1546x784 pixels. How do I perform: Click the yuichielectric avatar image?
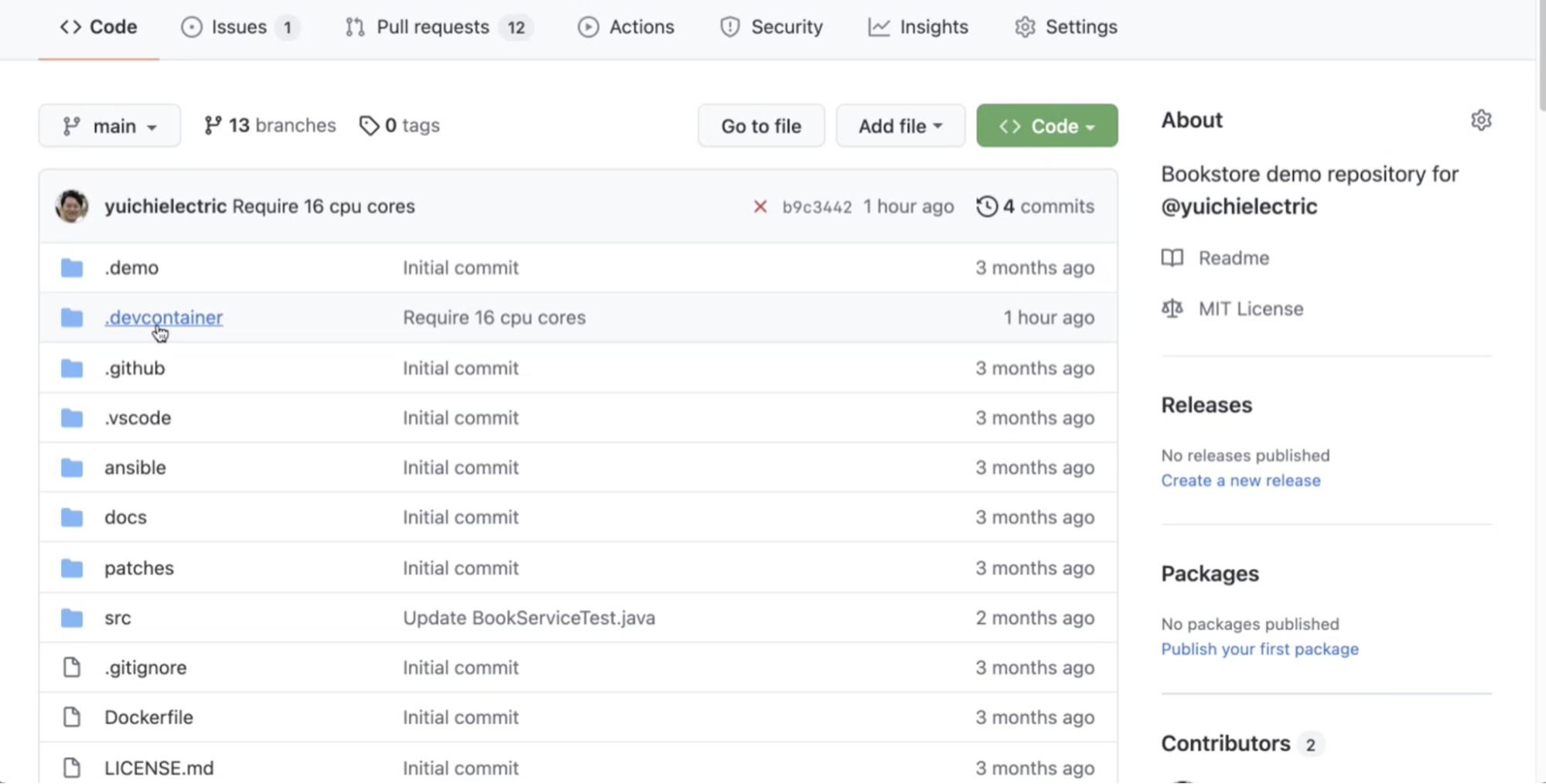pyautogui.click(x=72, y=206)
